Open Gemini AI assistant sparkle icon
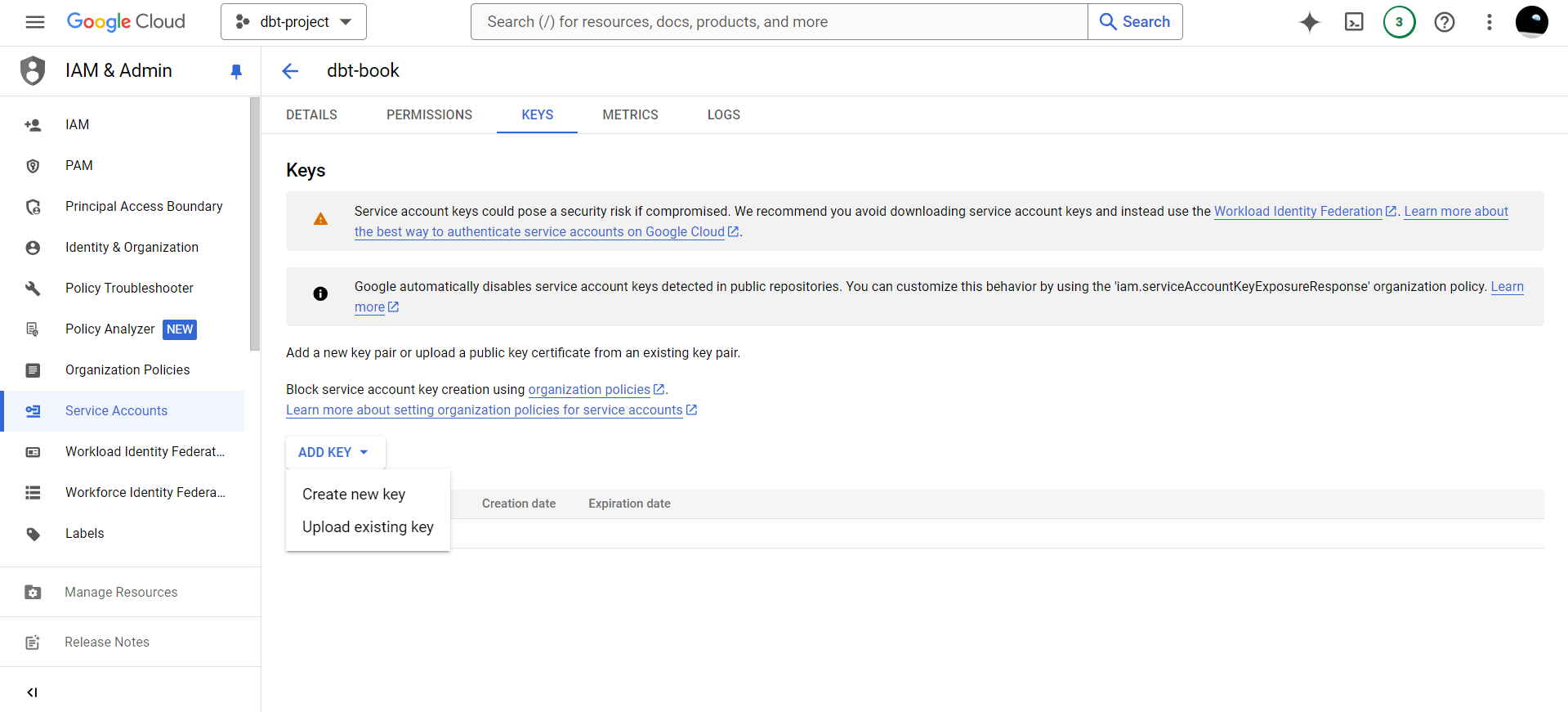This screenshot has width=1568, height=712. click(1310, 22)
